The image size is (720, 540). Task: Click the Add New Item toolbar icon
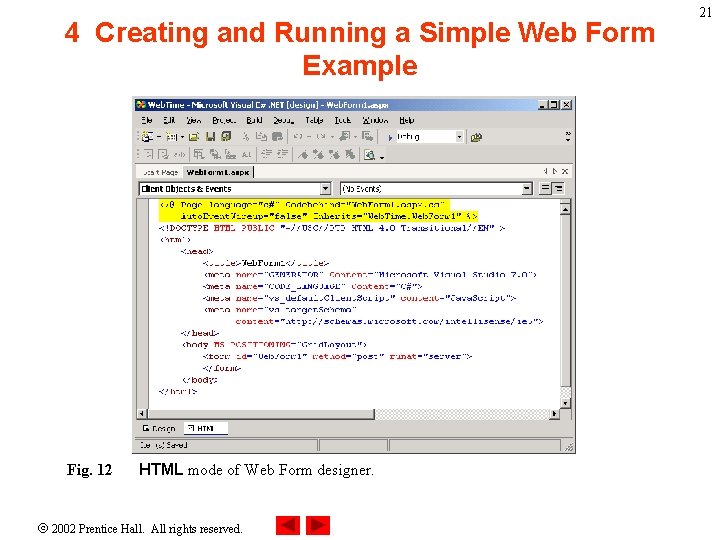pyautogui.click(x=171, y=136)
